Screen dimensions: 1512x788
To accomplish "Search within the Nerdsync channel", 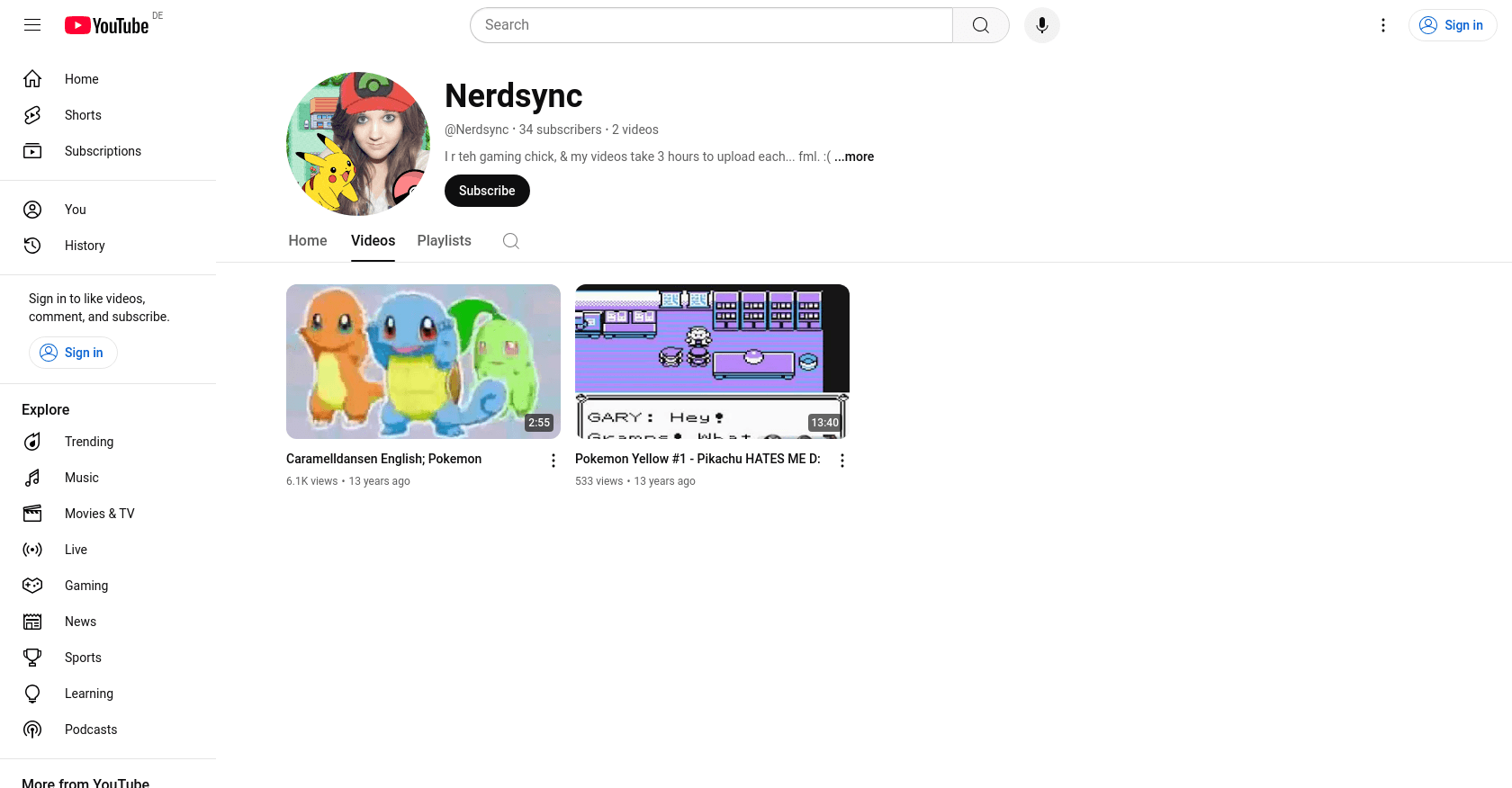I will [510, 241].
